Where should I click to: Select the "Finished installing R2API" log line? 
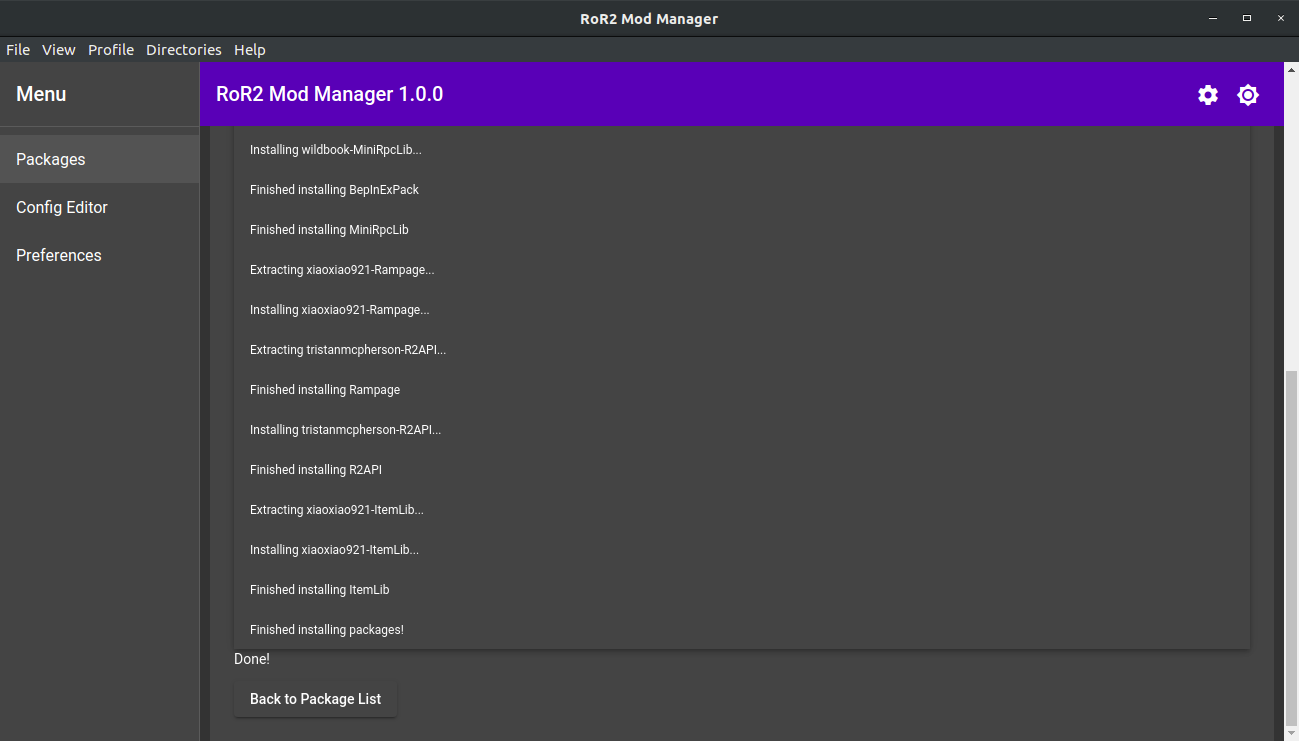pos(316,470)
